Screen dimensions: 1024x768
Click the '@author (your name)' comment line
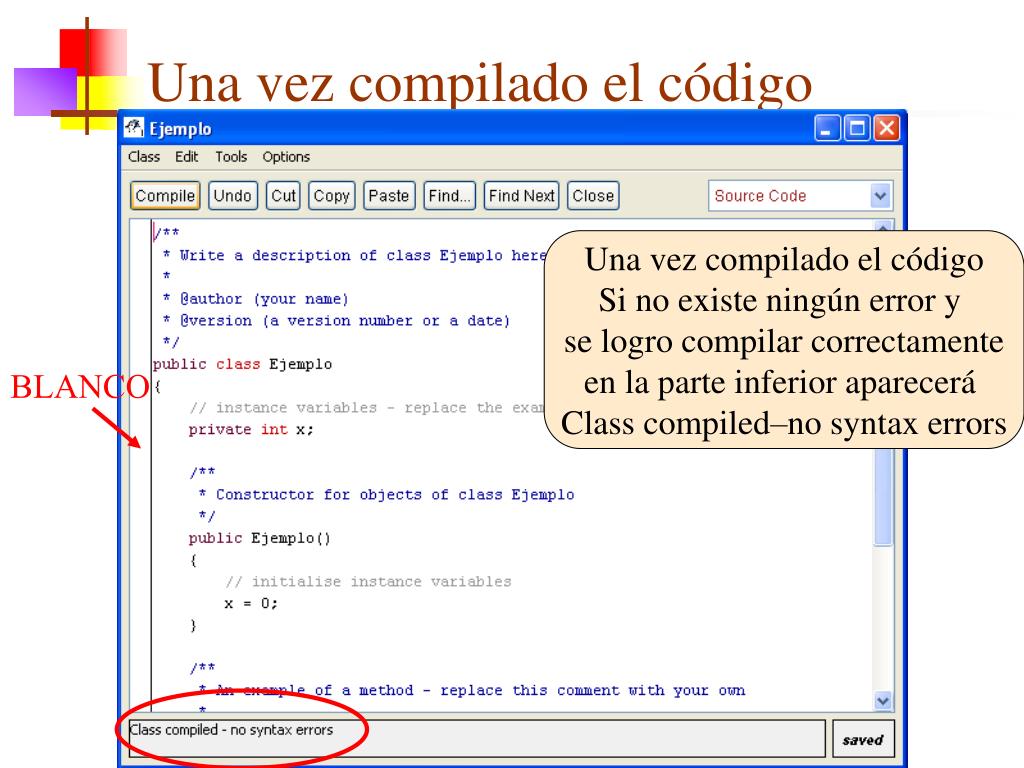point(256,298)
